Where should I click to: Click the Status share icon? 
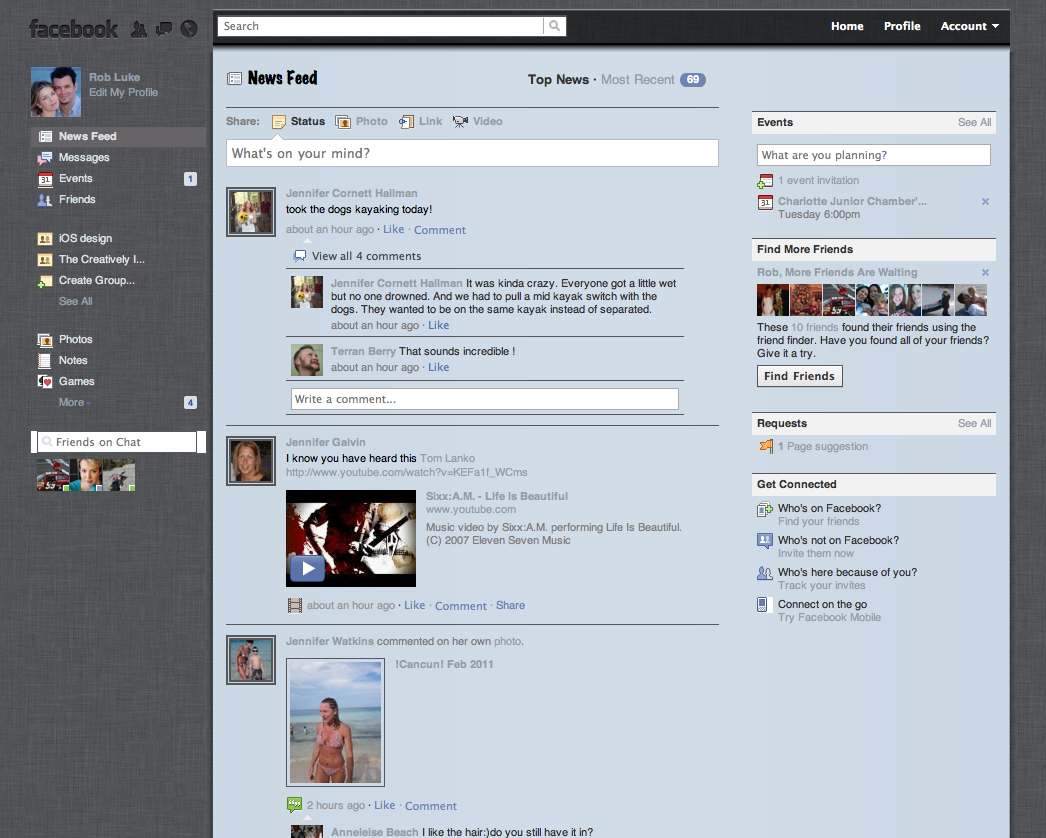pos(279,121)
